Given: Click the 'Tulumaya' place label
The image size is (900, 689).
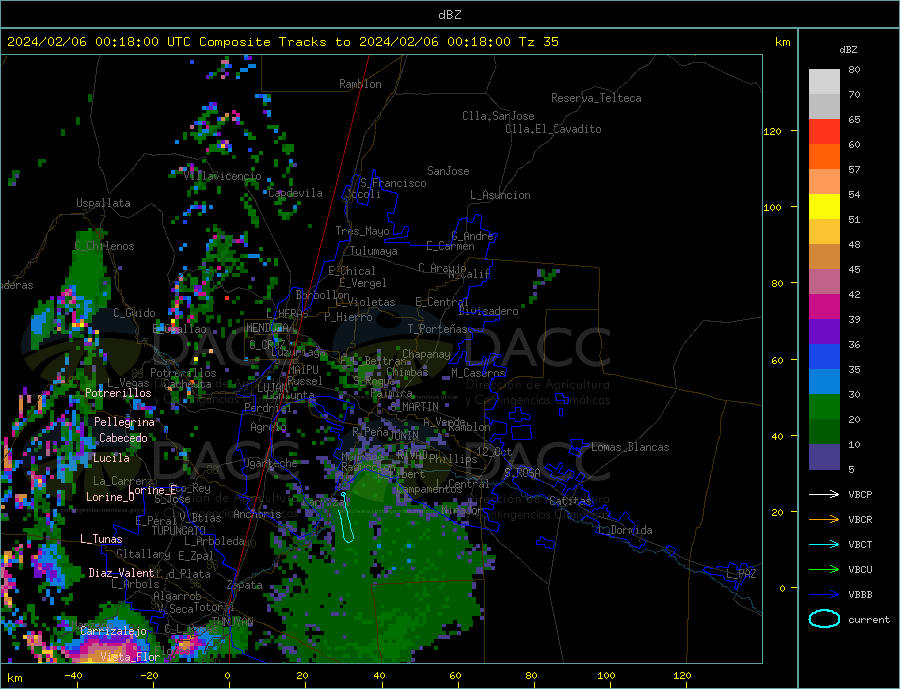Looking at the screenshot, I should 374,251.
